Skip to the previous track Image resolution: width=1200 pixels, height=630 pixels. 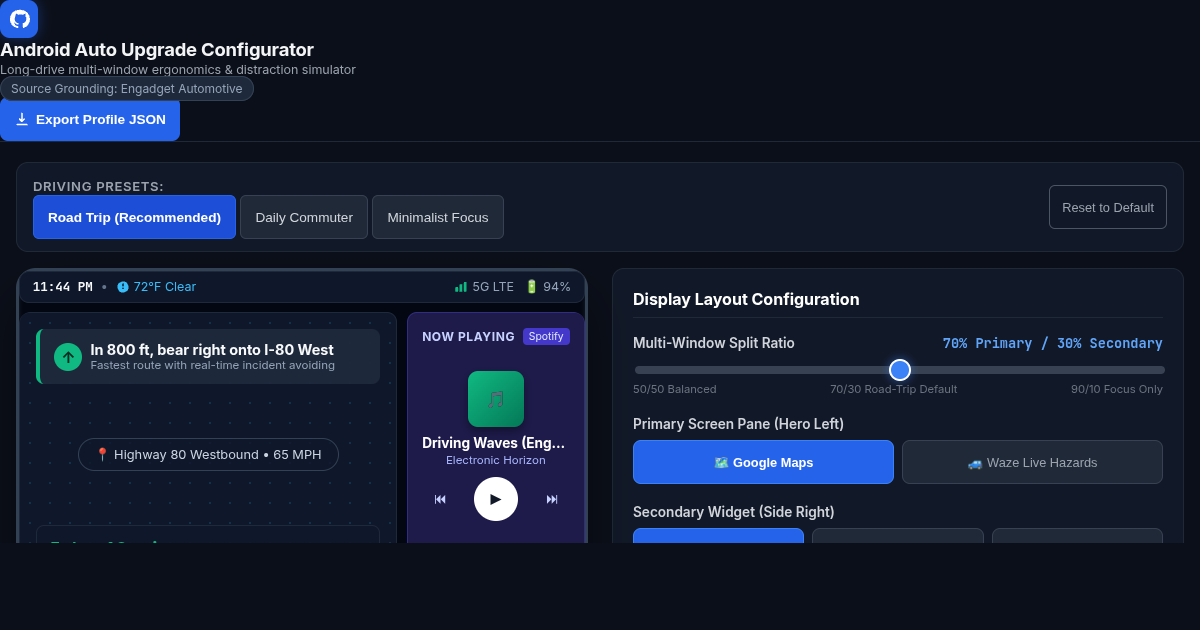440,499
